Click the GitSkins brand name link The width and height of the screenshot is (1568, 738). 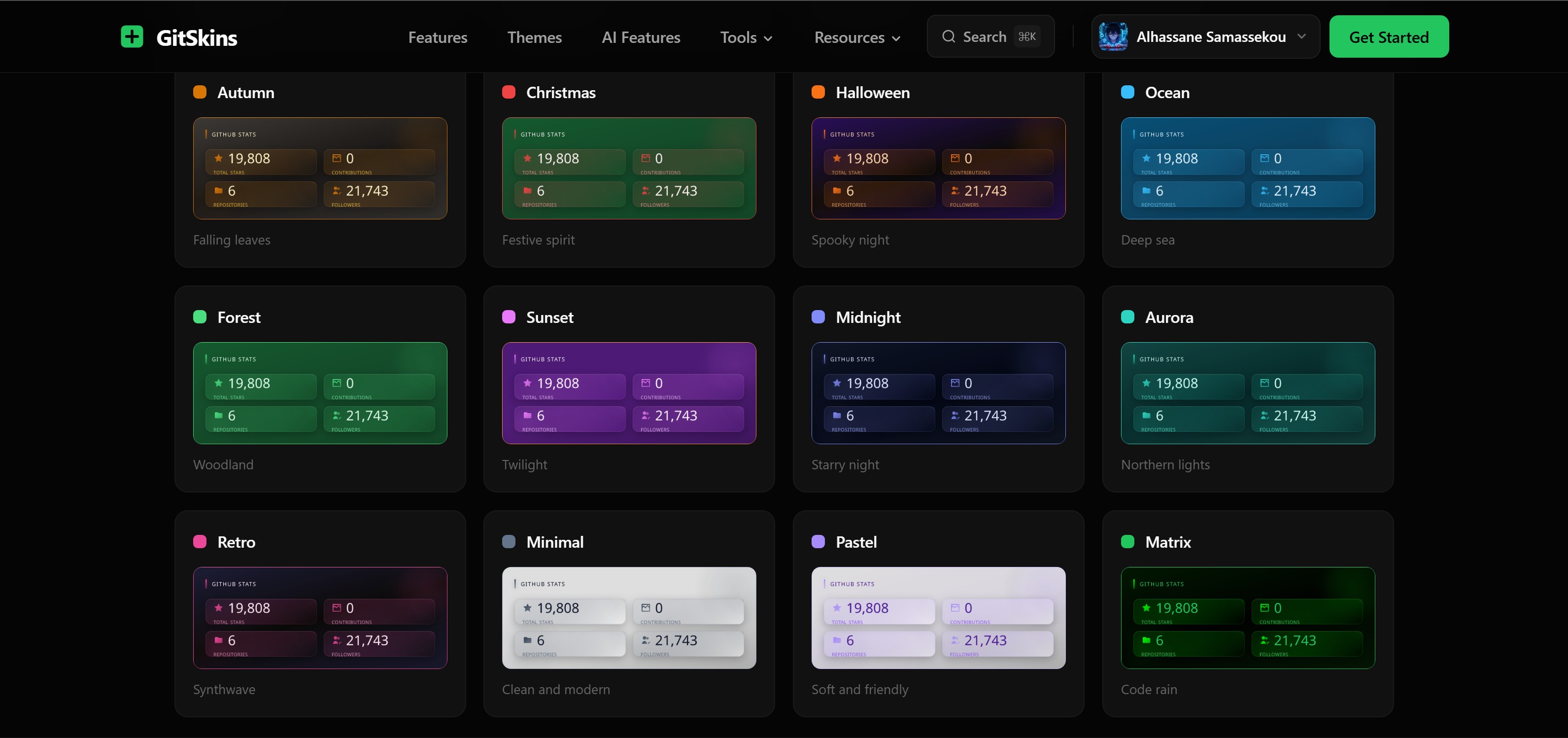coord(197,38)
